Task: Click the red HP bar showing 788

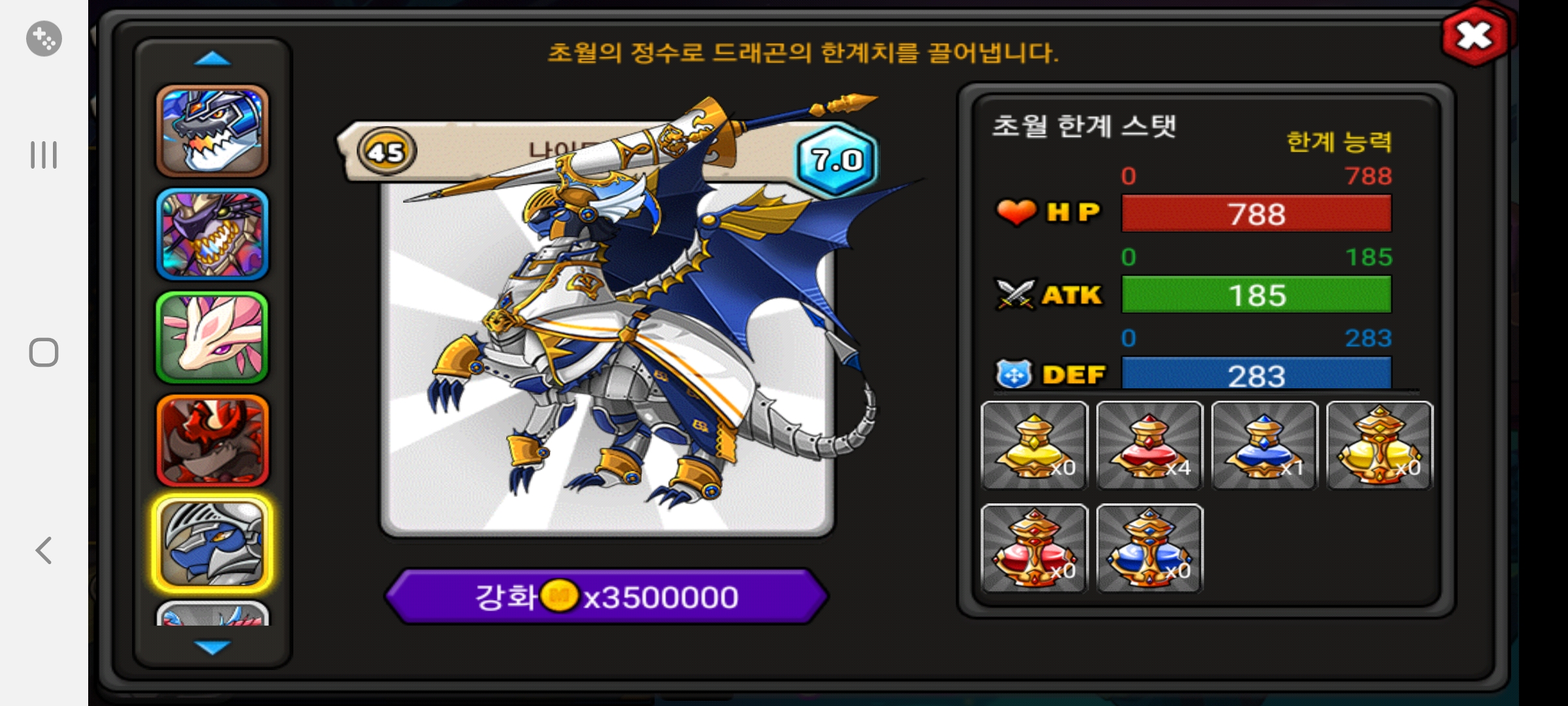Action: pyautogui.click(x=1256, y=214)
